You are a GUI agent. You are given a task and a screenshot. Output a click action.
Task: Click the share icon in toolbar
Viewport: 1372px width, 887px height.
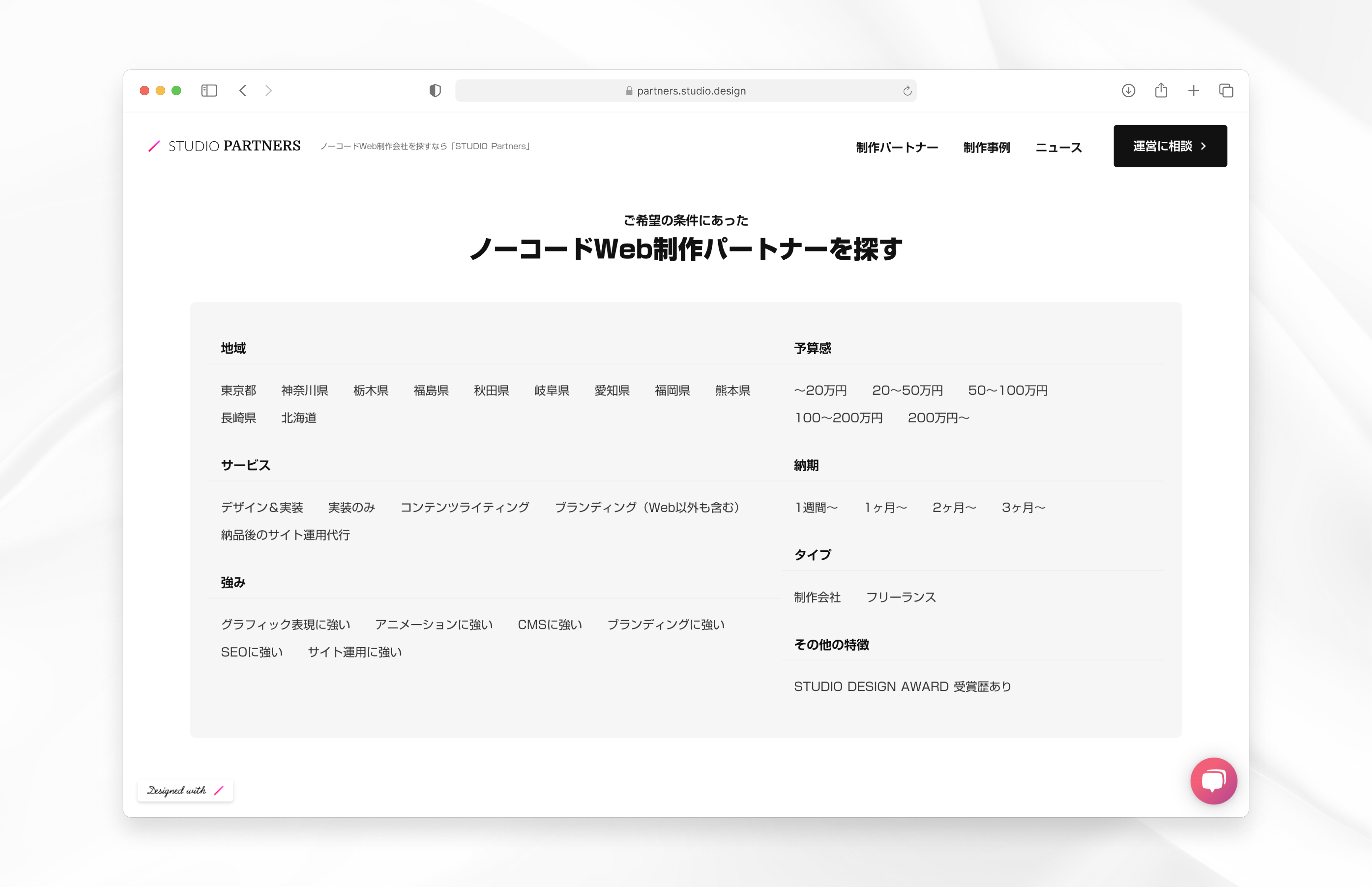point(1161,91)
